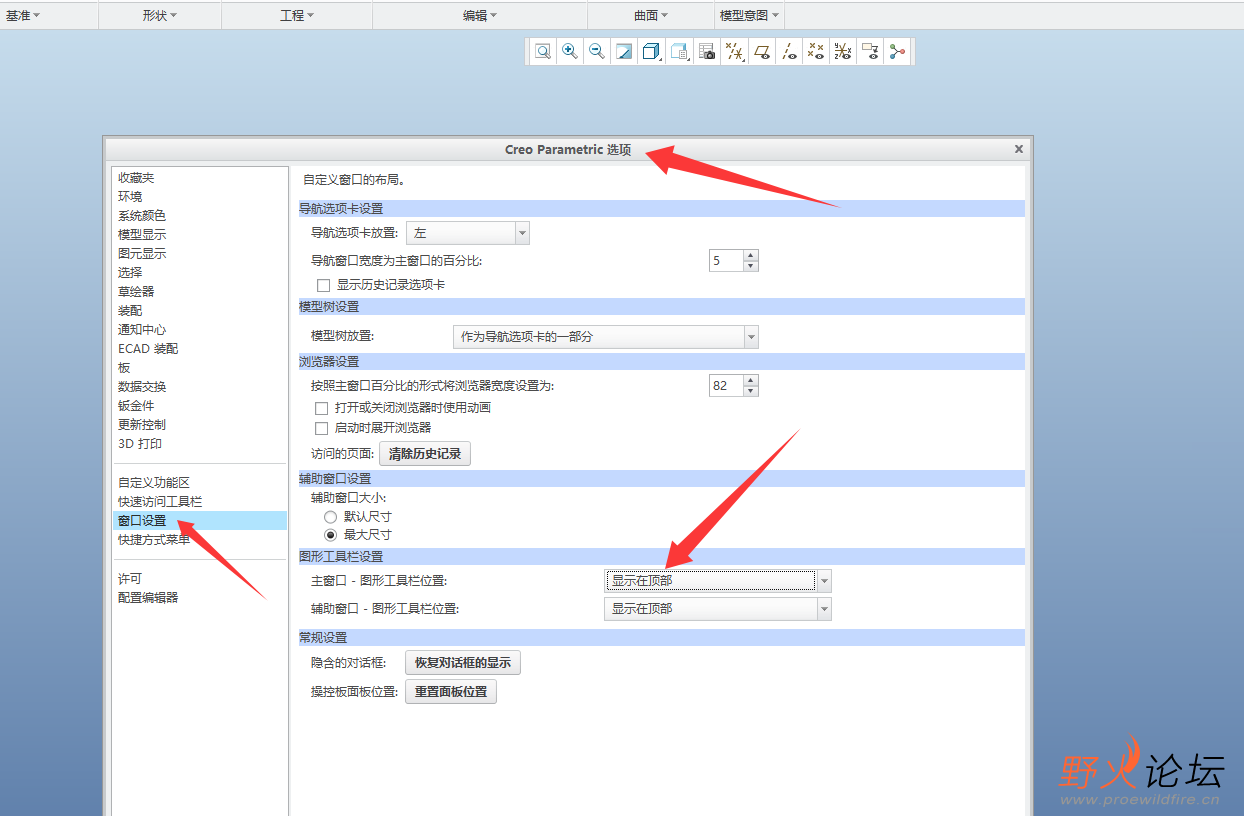
Task: Open the View Manager camera icon
Action: pos(707,52)
